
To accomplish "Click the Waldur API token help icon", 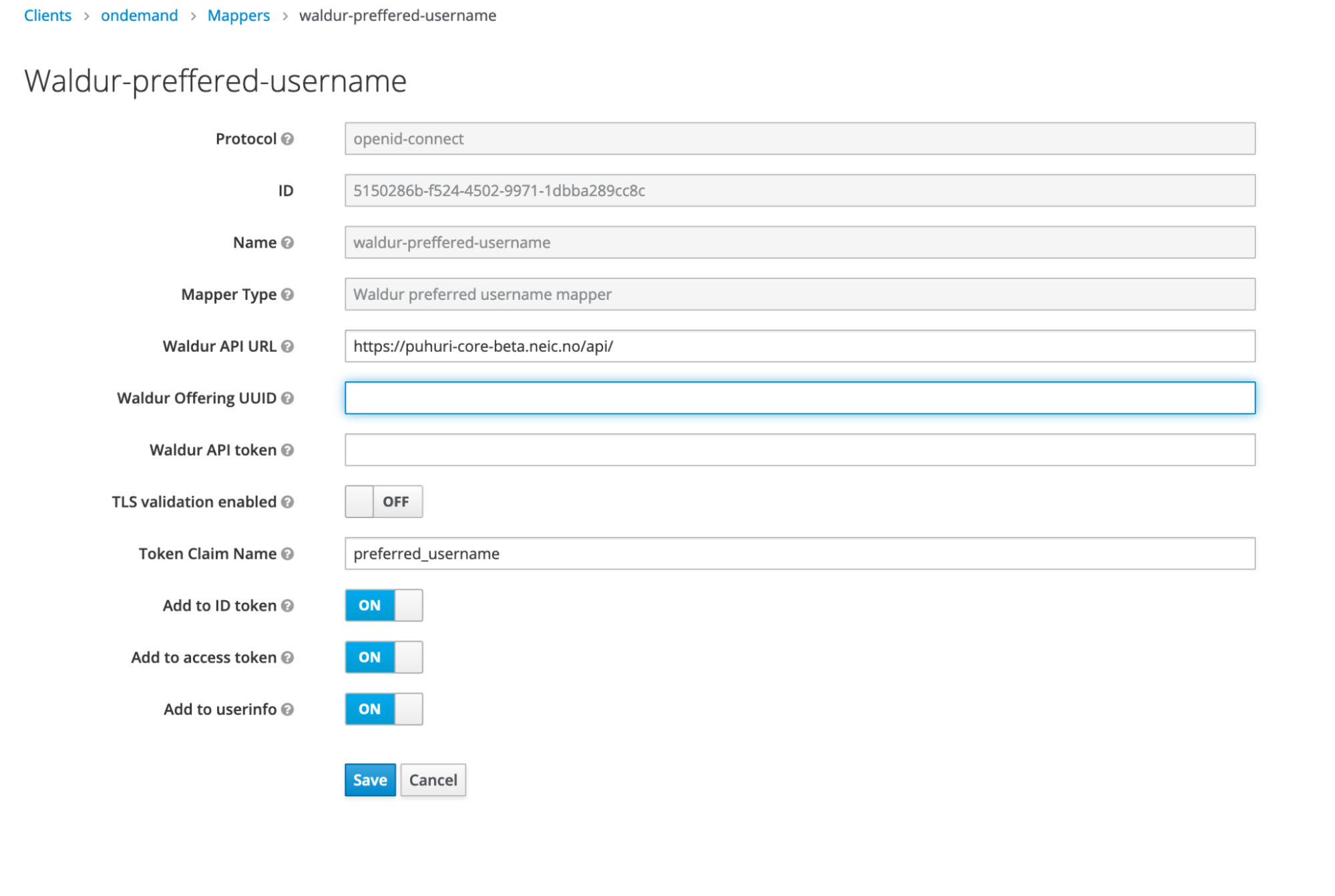I will (287, 450).
